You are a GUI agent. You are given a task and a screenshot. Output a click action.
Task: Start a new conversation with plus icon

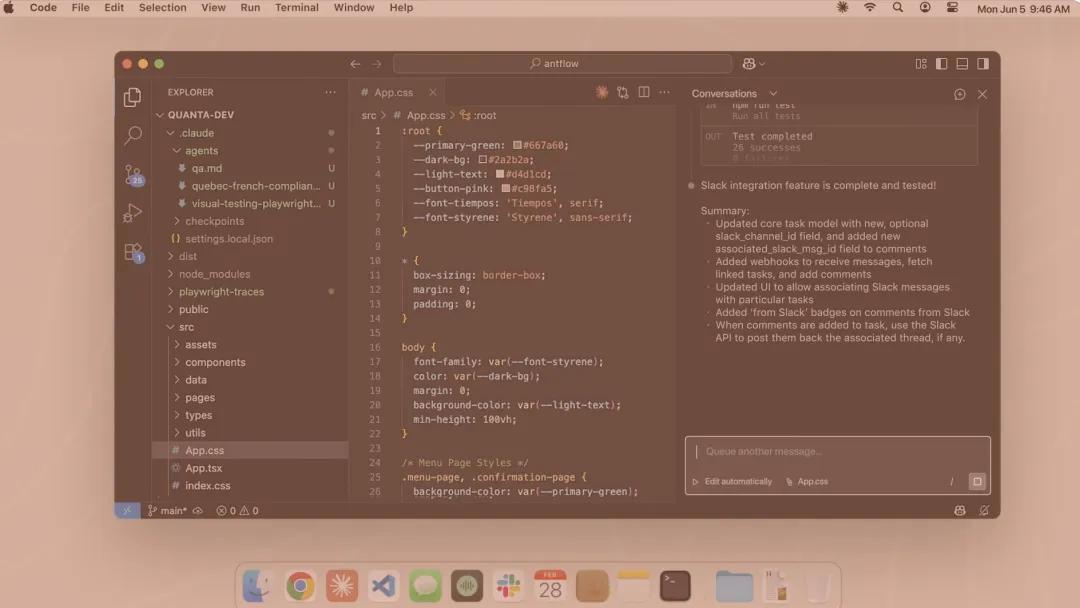(960, 94)
